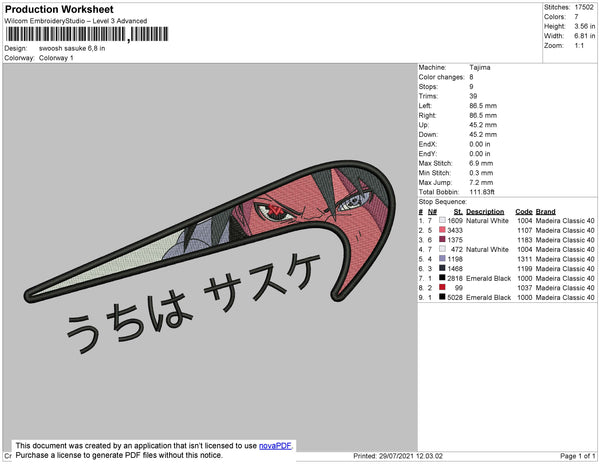The height and width of the screenshot is (464, 600).
Task: Select the stitches value '17502'
Action: pyautogui.click(x=584, y=7)
